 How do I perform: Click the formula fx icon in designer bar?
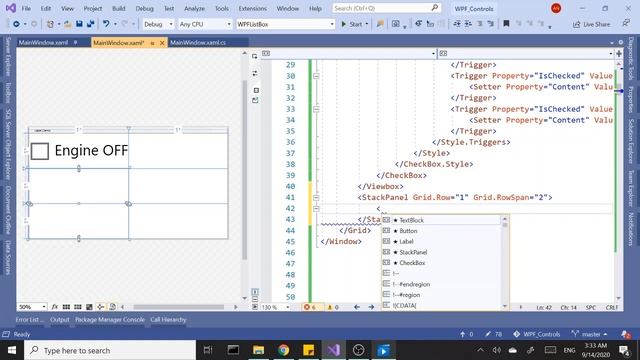point(55,307)
